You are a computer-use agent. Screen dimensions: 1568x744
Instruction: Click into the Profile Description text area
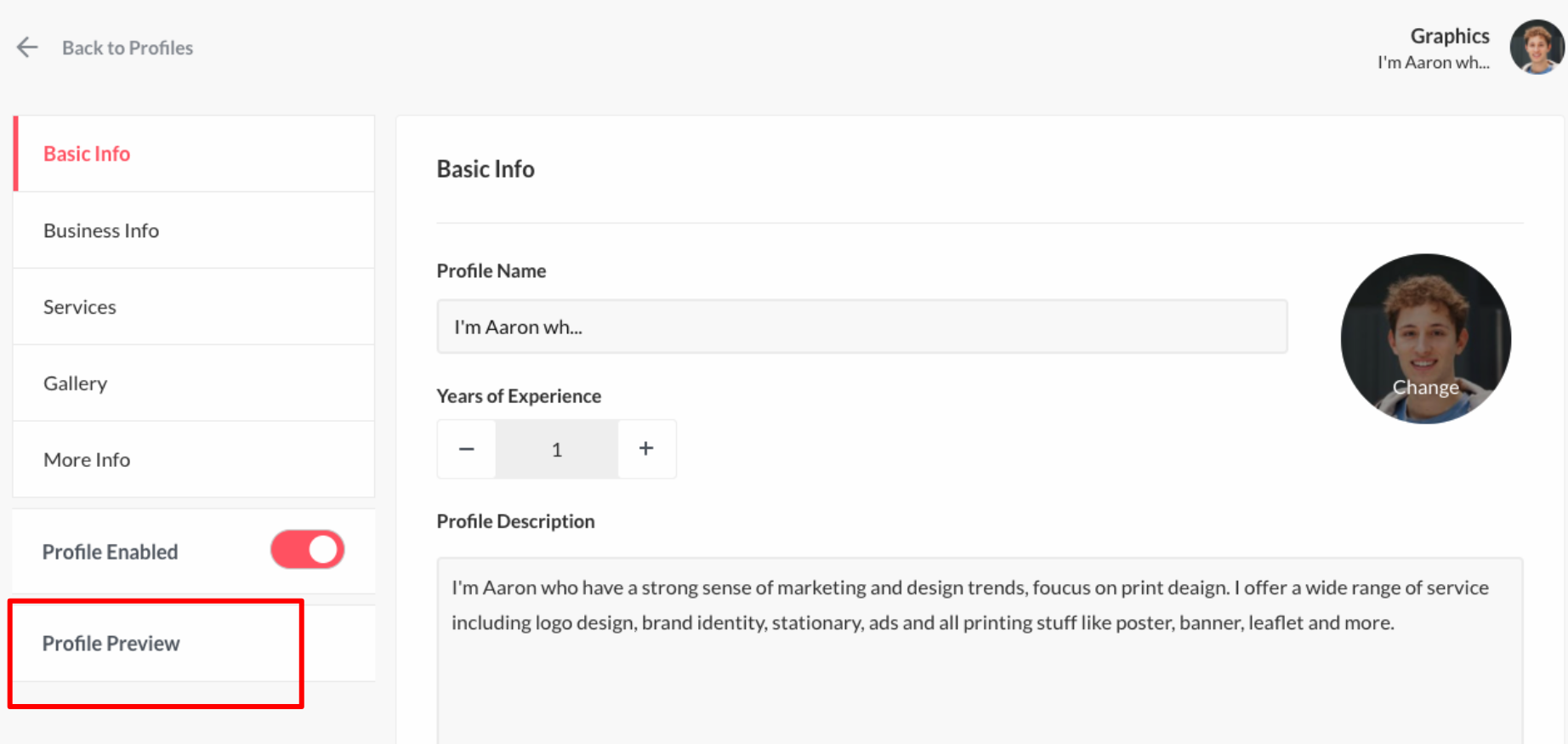point(980,650)
